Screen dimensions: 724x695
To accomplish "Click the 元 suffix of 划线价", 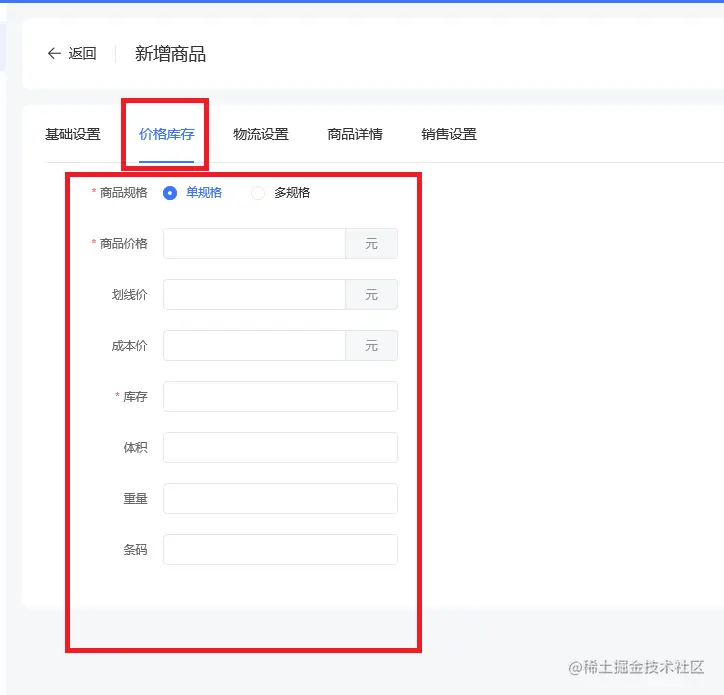I will click(372, 294).
